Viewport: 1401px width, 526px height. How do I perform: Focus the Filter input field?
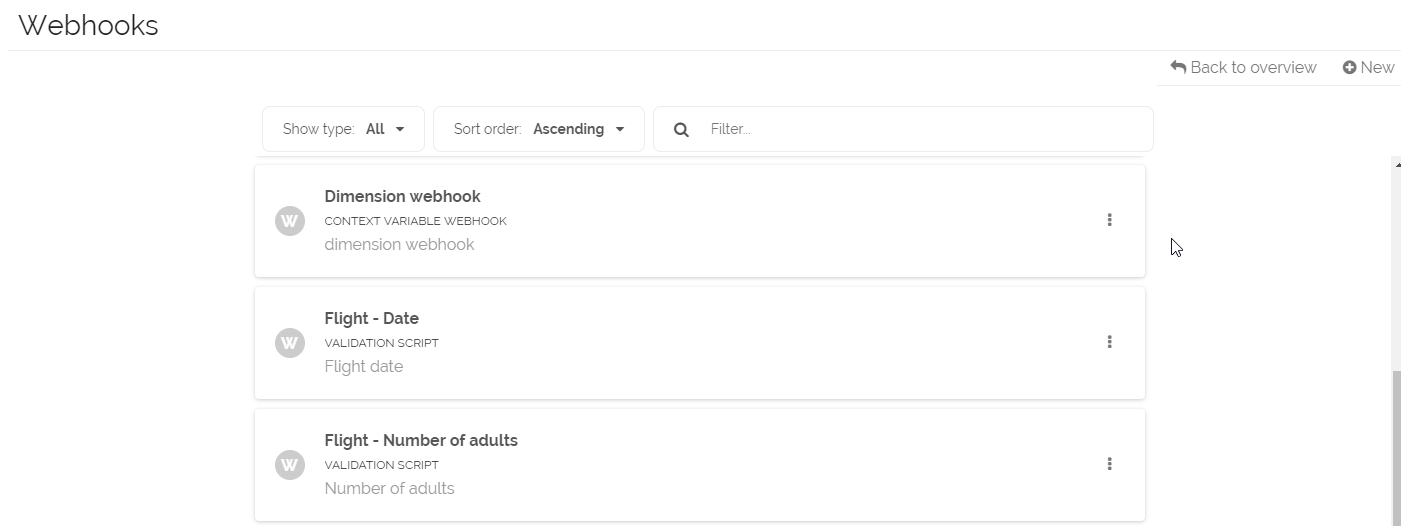[x=920, y=129]
